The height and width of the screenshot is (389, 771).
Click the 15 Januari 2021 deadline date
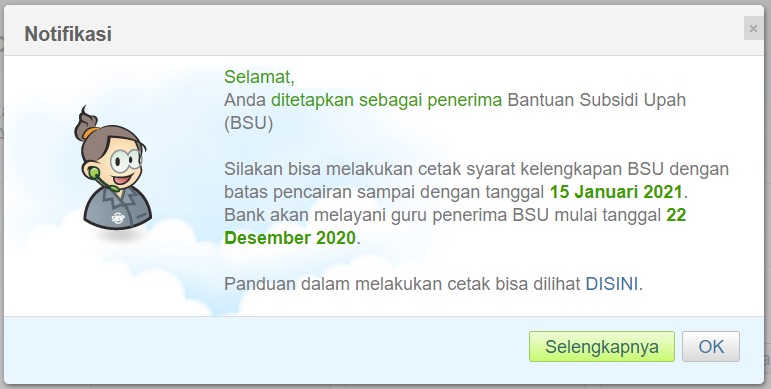(x=616, y=192)
